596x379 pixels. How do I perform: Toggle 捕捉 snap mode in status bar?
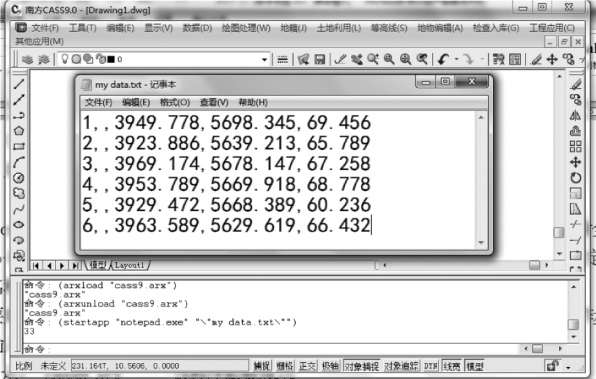[x=262, y=366]
